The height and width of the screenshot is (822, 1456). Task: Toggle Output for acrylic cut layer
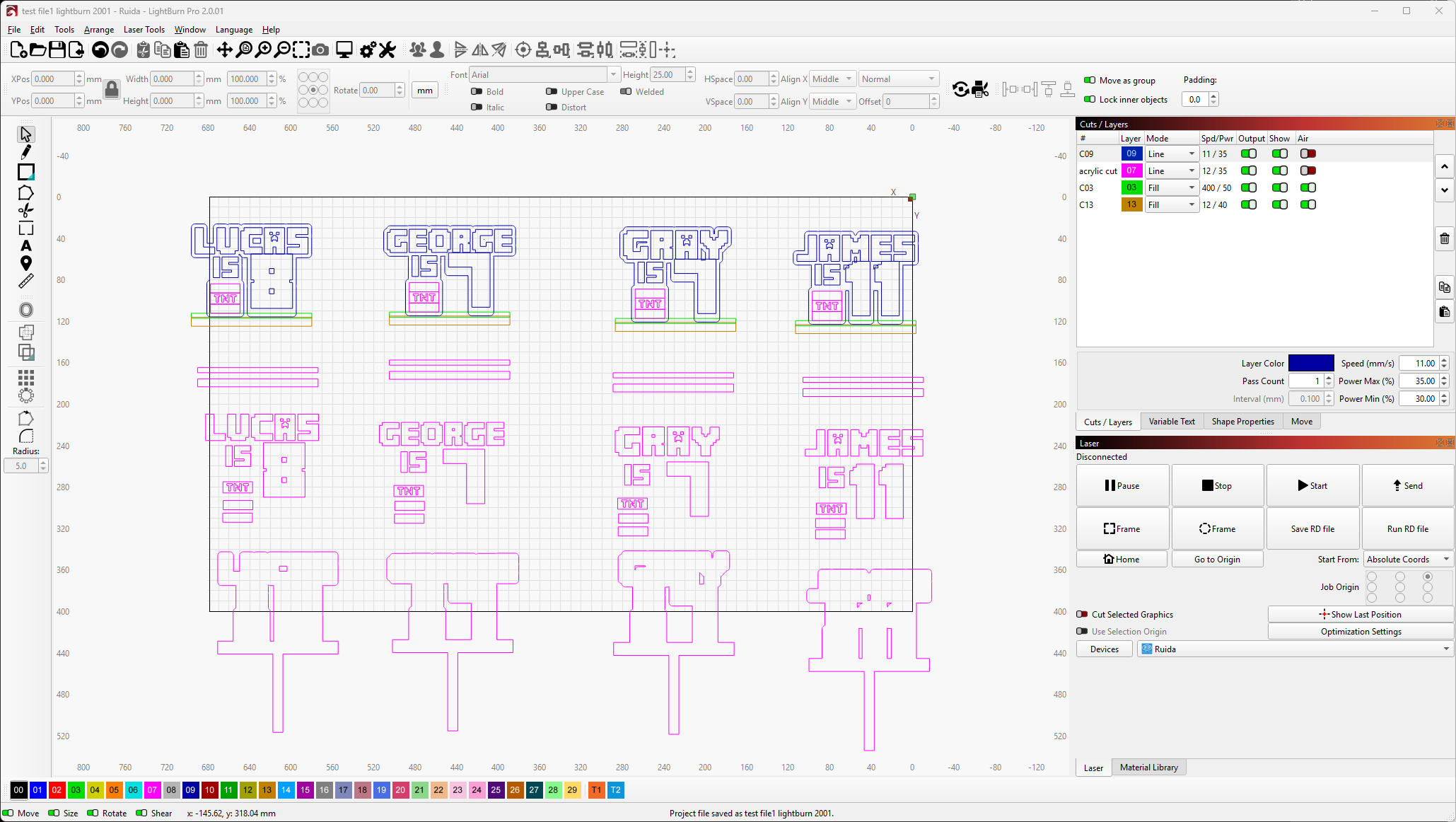tap(1249, 170)
